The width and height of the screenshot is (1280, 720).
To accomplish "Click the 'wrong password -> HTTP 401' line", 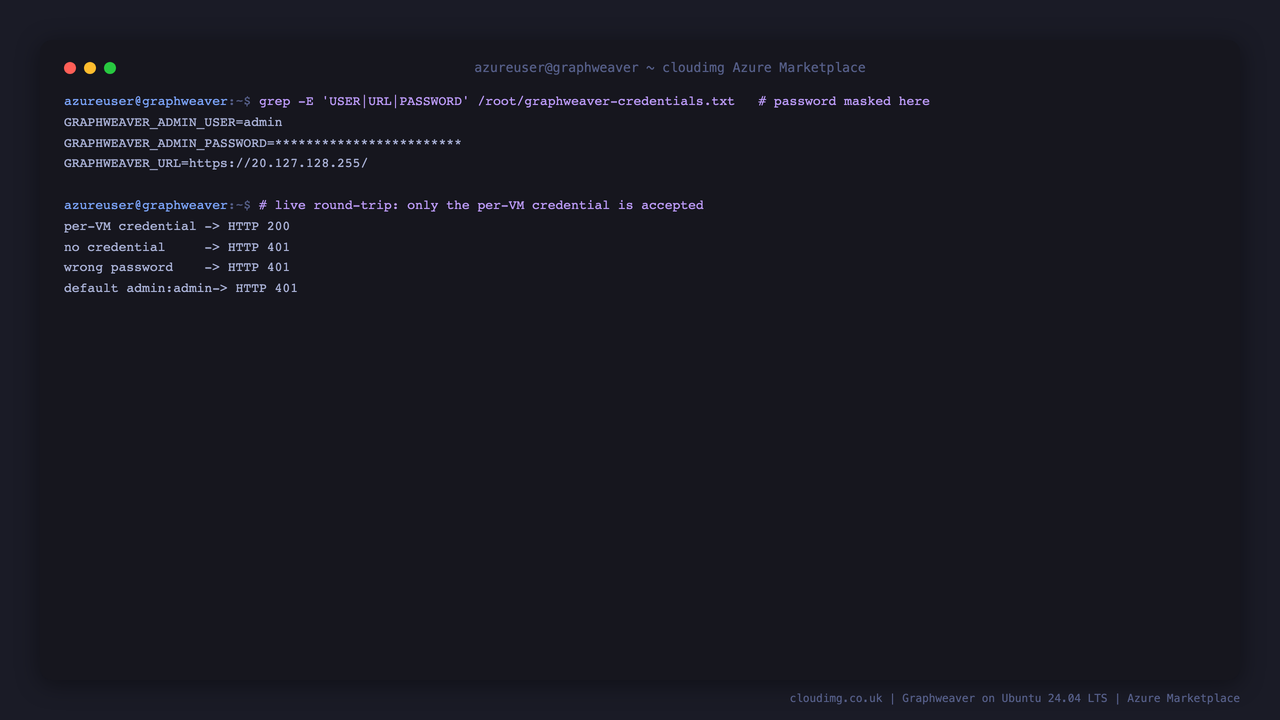I will (177, 267).
